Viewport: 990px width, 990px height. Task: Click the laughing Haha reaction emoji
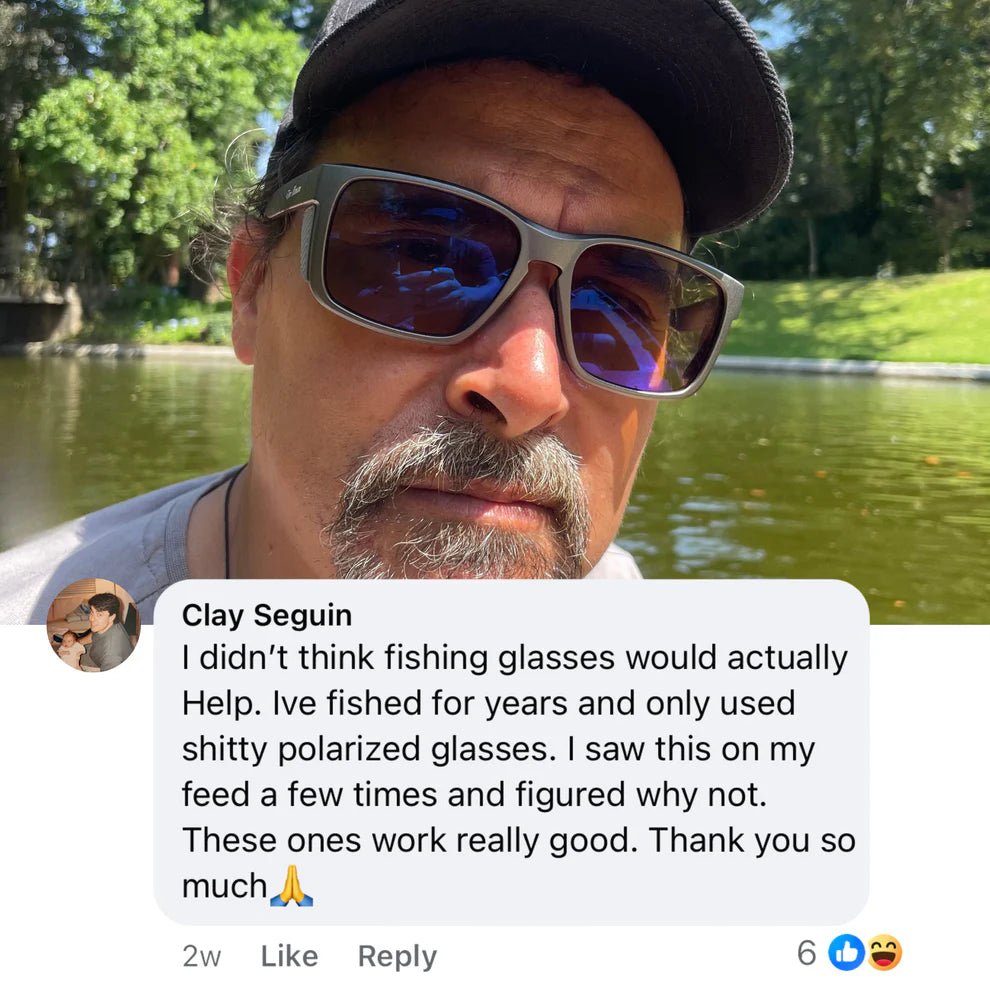pyautogui.click(x=884, y=953)
